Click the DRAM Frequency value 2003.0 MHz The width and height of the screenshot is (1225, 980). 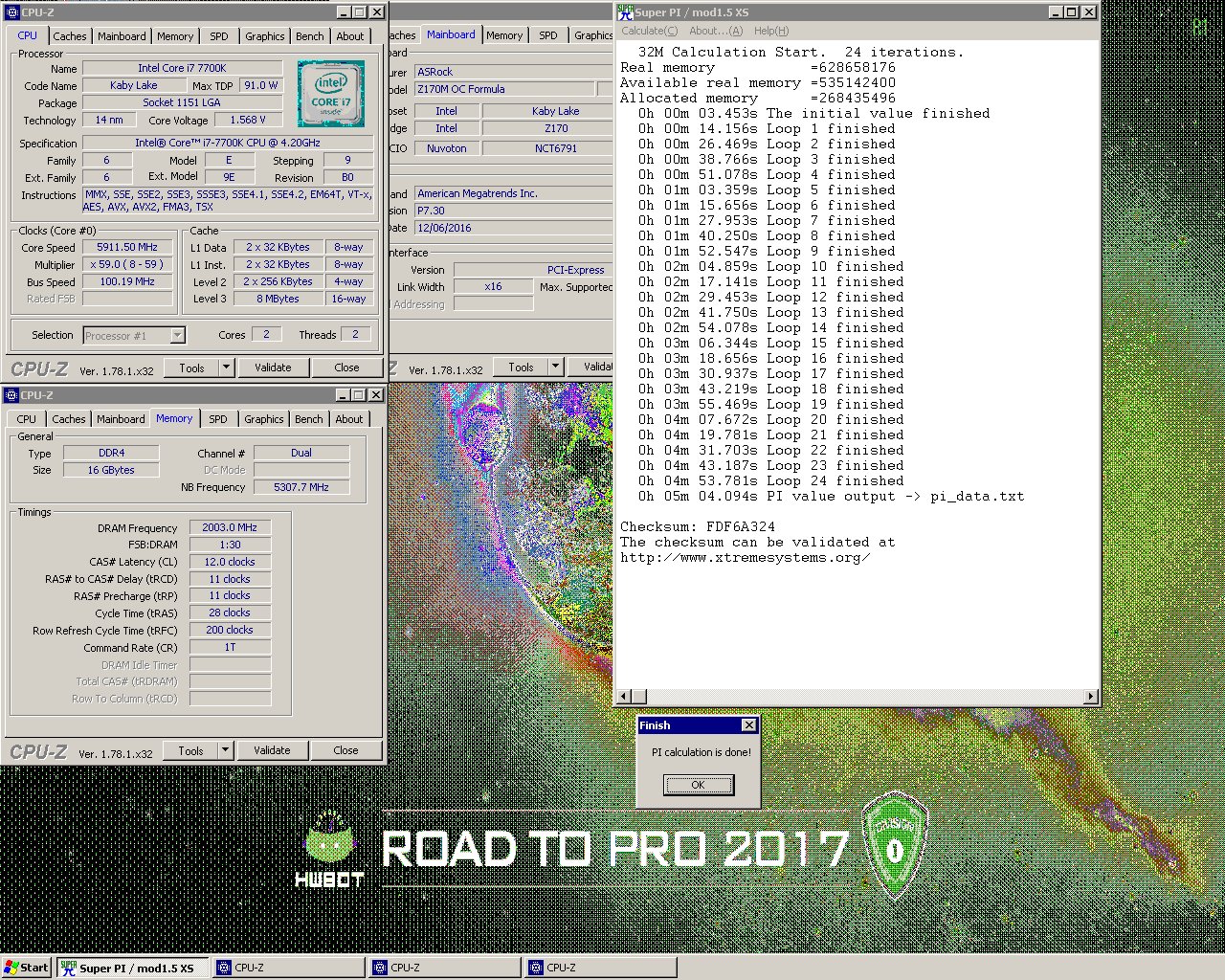click(230, 527)
